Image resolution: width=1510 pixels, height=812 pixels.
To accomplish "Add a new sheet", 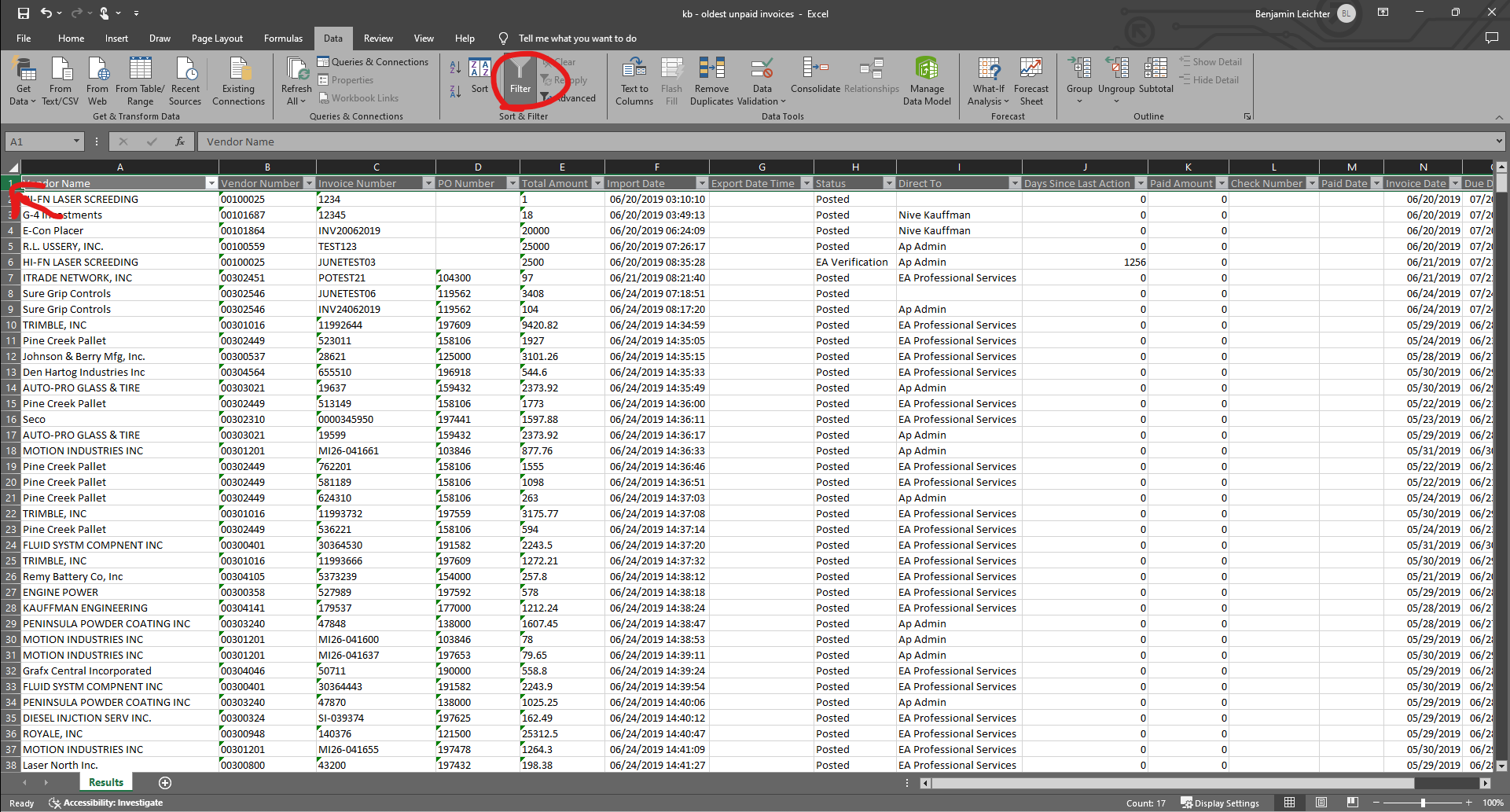I will pyautogui.click(x=165, y=782).
